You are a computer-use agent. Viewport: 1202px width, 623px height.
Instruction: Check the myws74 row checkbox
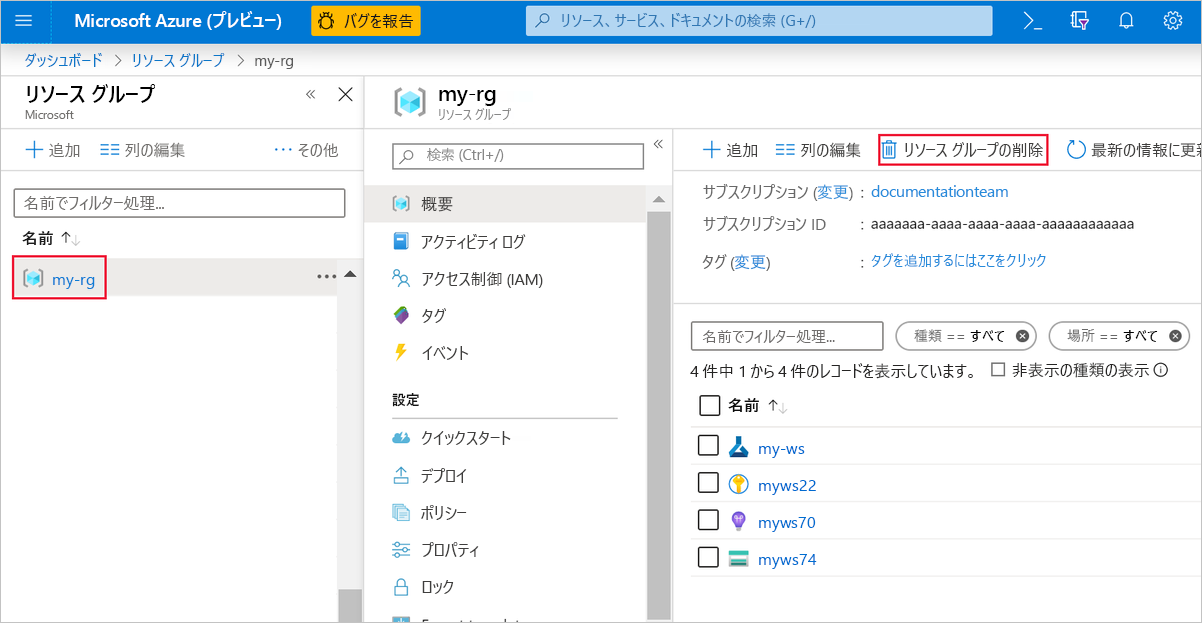tap(708, 557)
